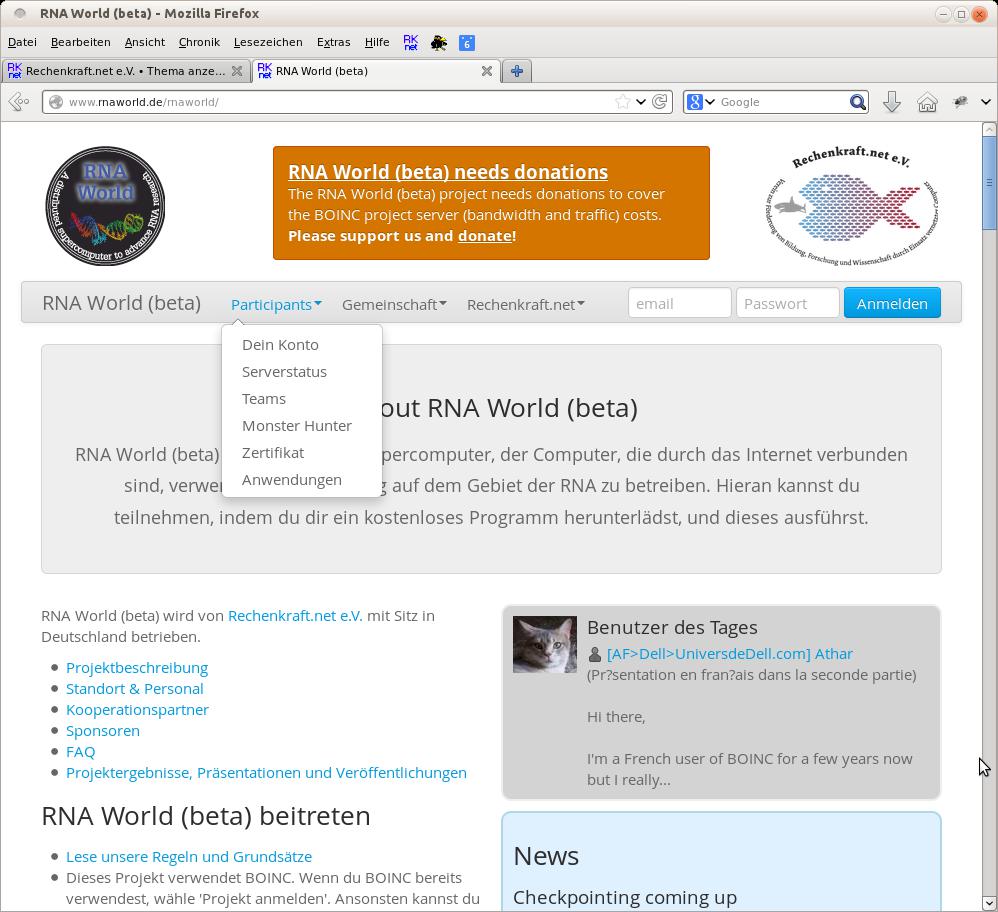
Task: Bookmark this page with the star icon
Action: coord(622,102)
